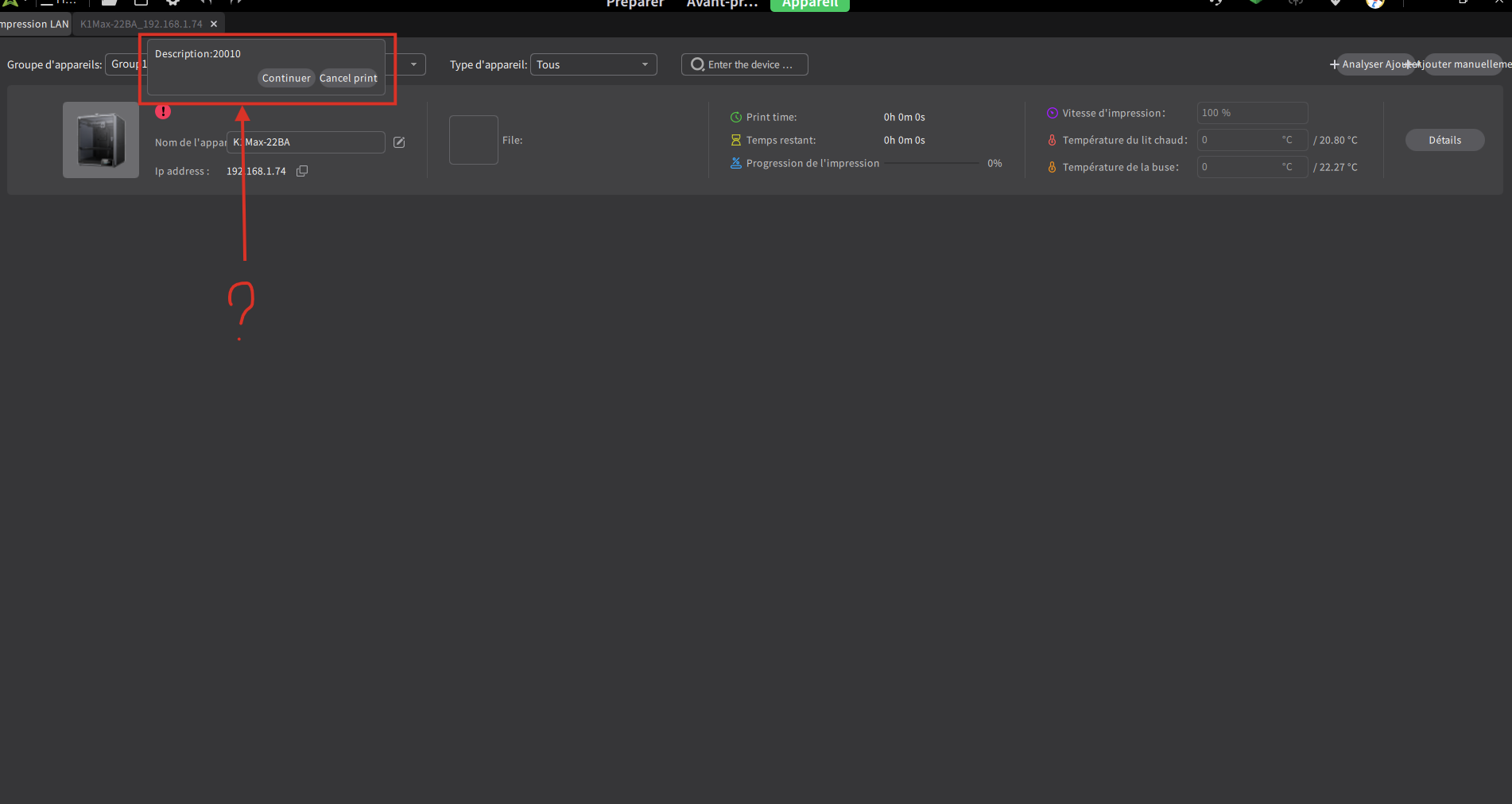Select the Impression LAN tab

[x=35, y=24]
